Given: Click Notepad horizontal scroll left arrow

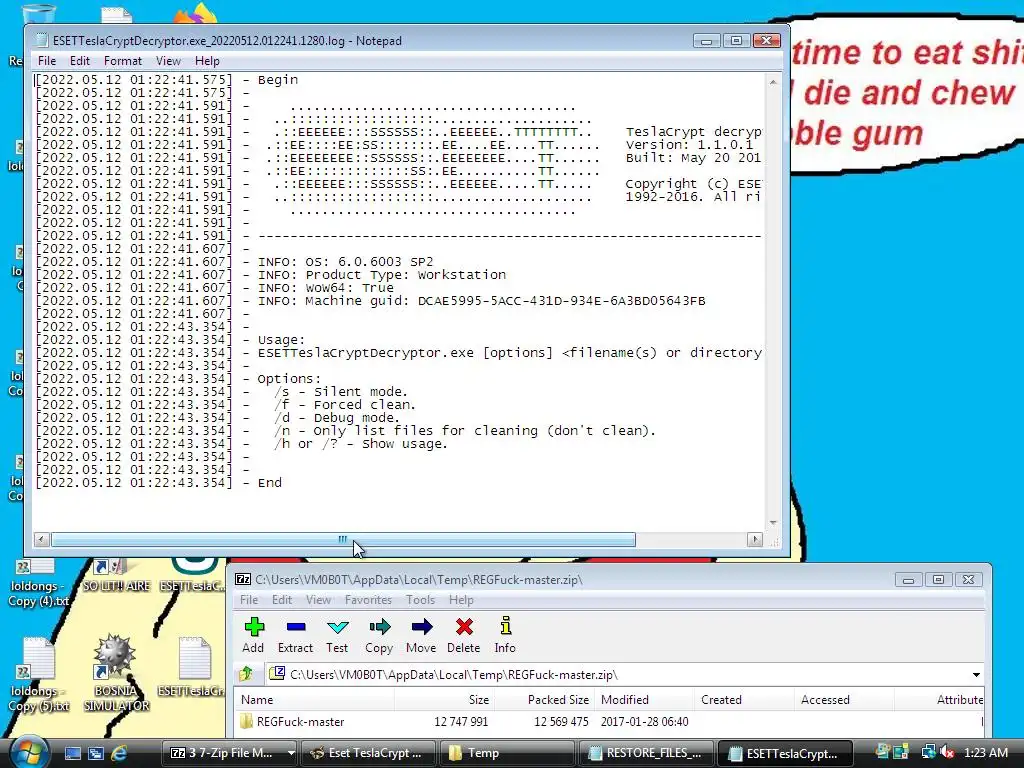Looking at the screenshot, I should 41,539.
